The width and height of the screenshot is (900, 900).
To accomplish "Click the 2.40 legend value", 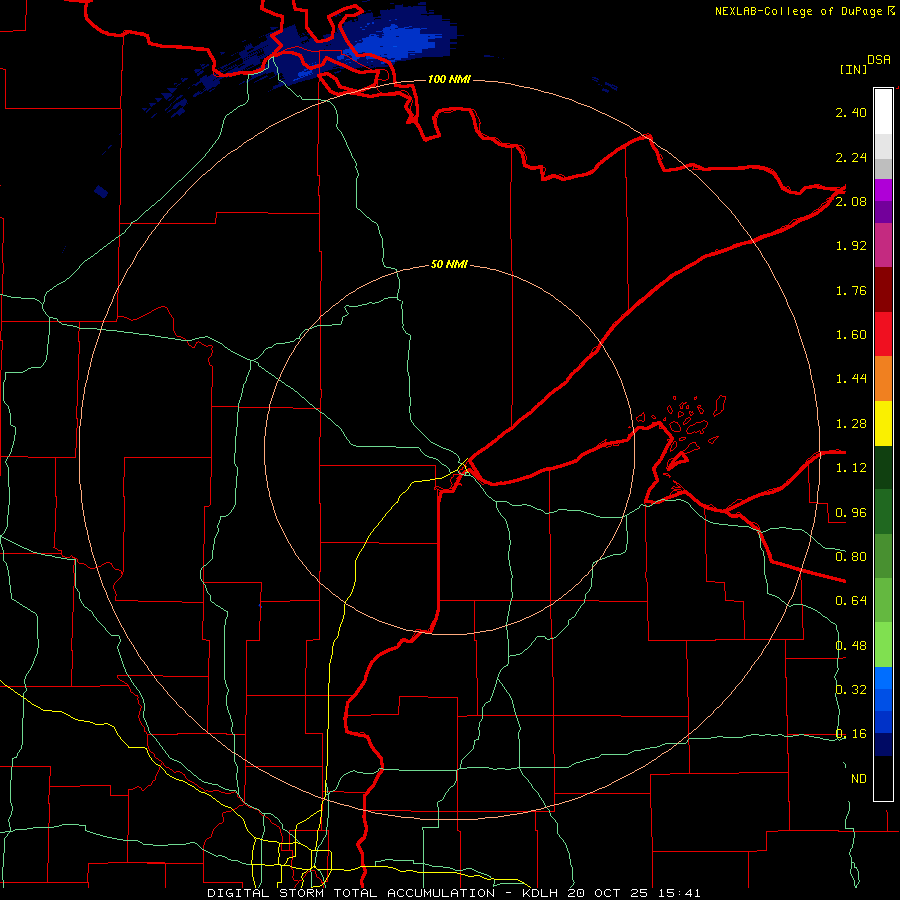I will pyautogui.click(x=851, y=112).
